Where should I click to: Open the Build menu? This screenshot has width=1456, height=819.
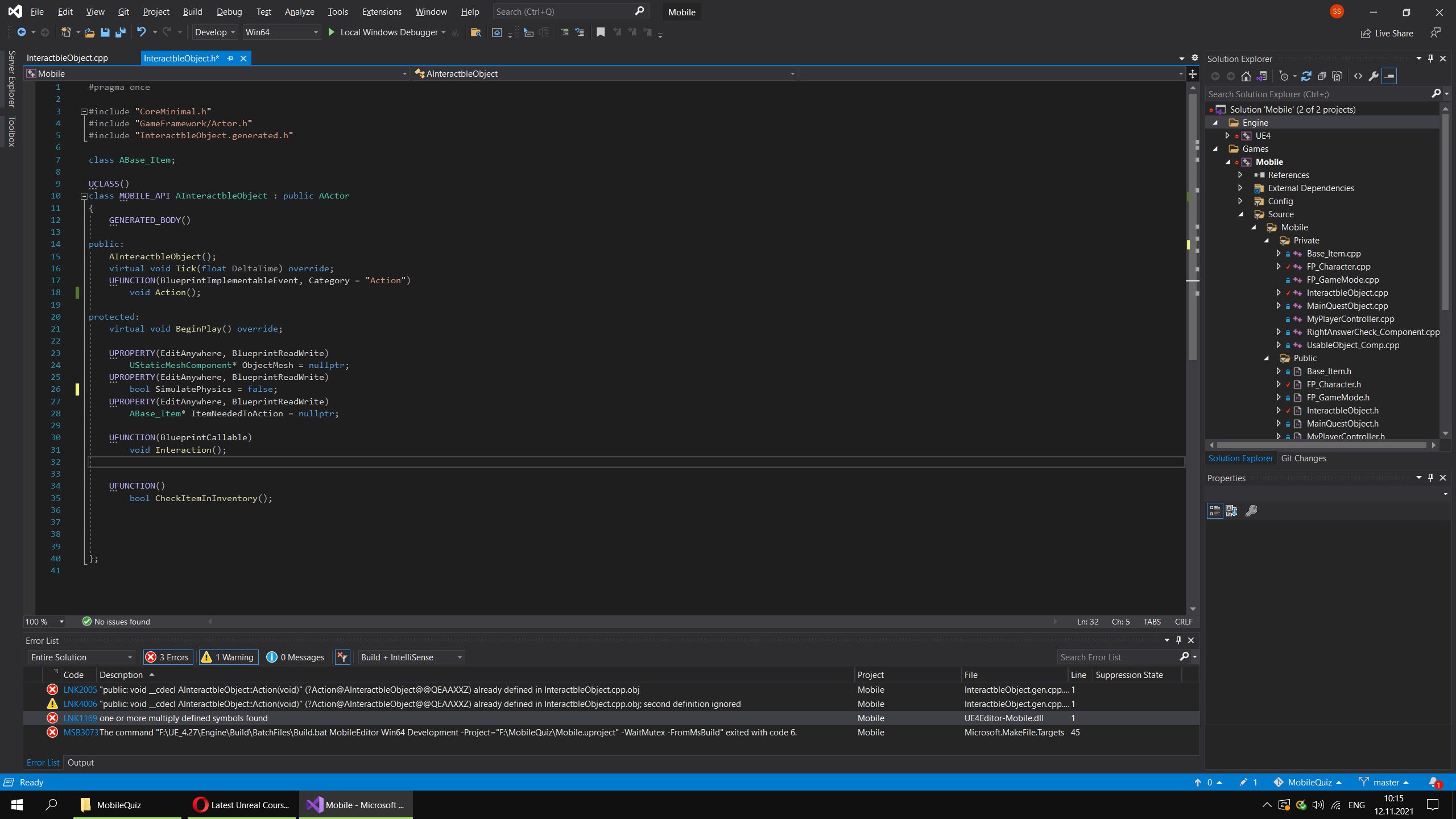[x=192, y=11]
